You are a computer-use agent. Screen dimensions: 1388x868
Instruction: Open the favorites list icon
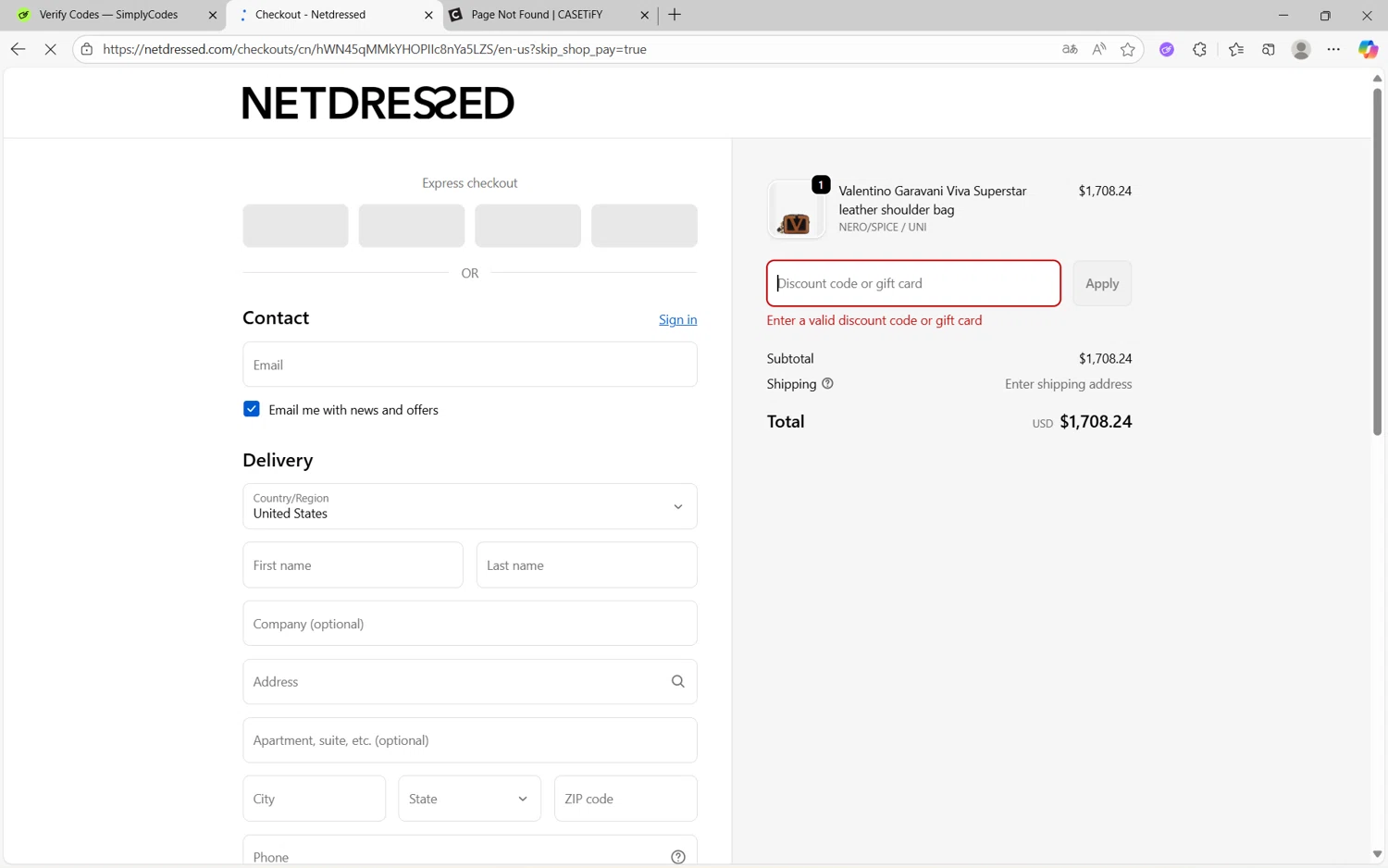coord(1236,49)
